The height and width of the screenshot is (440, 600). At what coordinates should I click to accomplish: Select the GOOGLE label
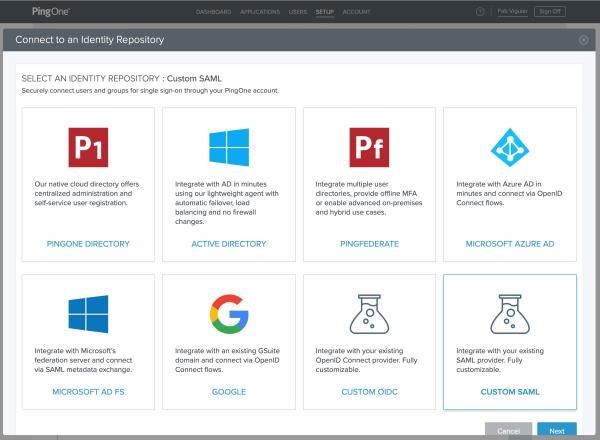click(x=229, y=392)
